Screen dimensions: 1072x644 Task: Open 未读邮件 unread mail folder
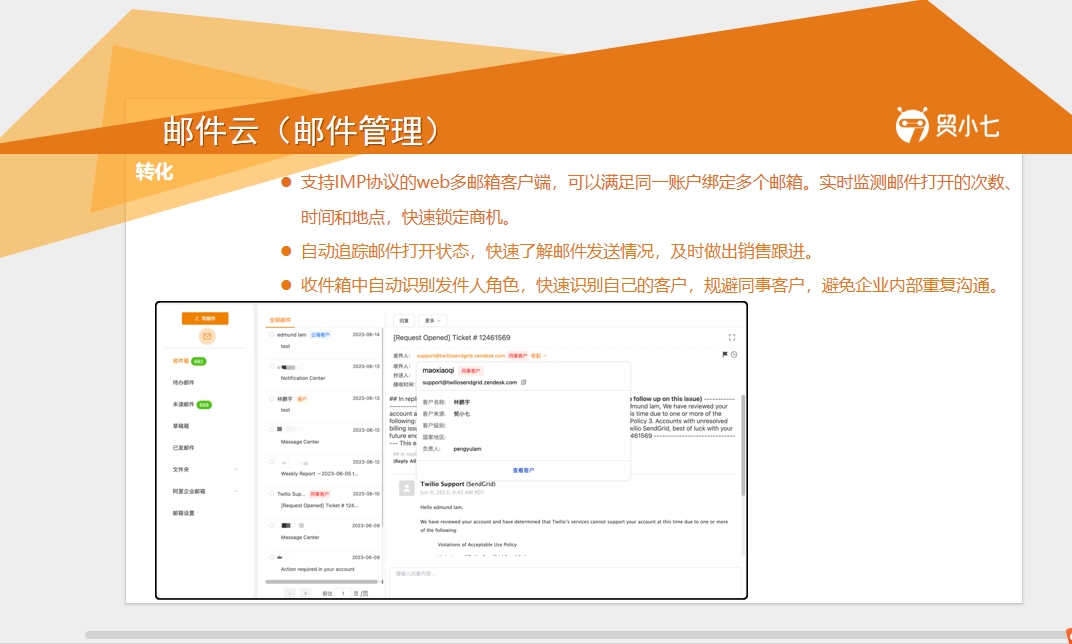(x=183, y=405)
